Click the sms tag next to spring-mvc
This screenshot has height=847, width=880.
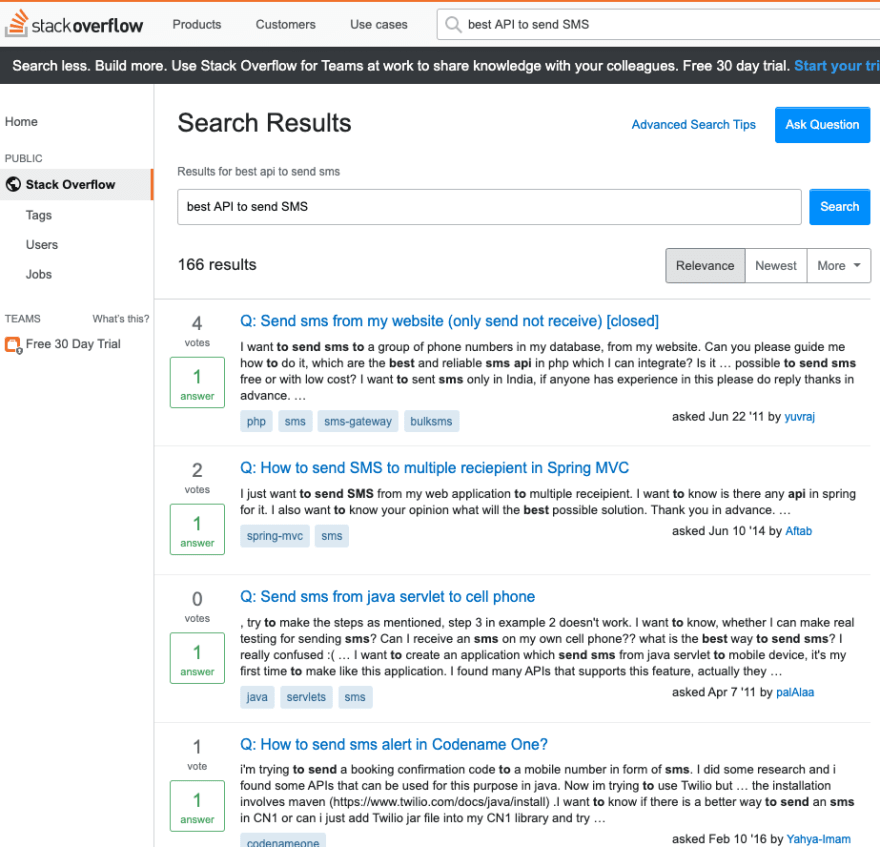click(x=332, y=535)
